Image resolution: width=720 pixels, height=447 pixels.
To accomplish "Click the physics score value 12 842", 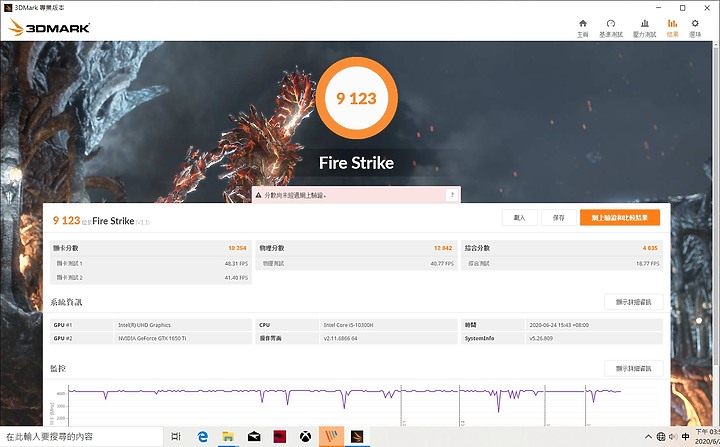I will (x=443, y=248).
